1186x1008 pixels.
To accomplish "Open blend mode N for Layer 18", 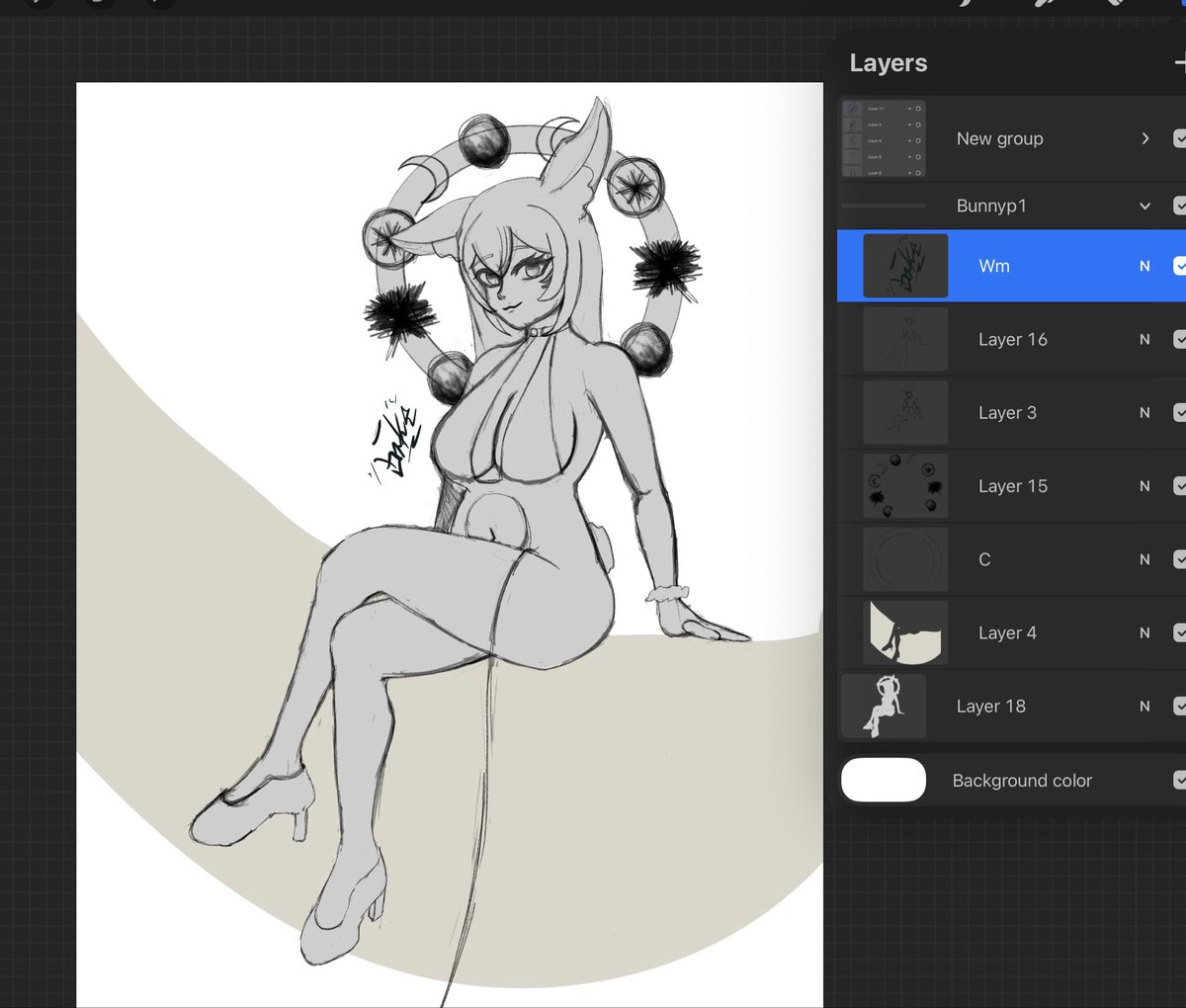I will [1144, 707].
